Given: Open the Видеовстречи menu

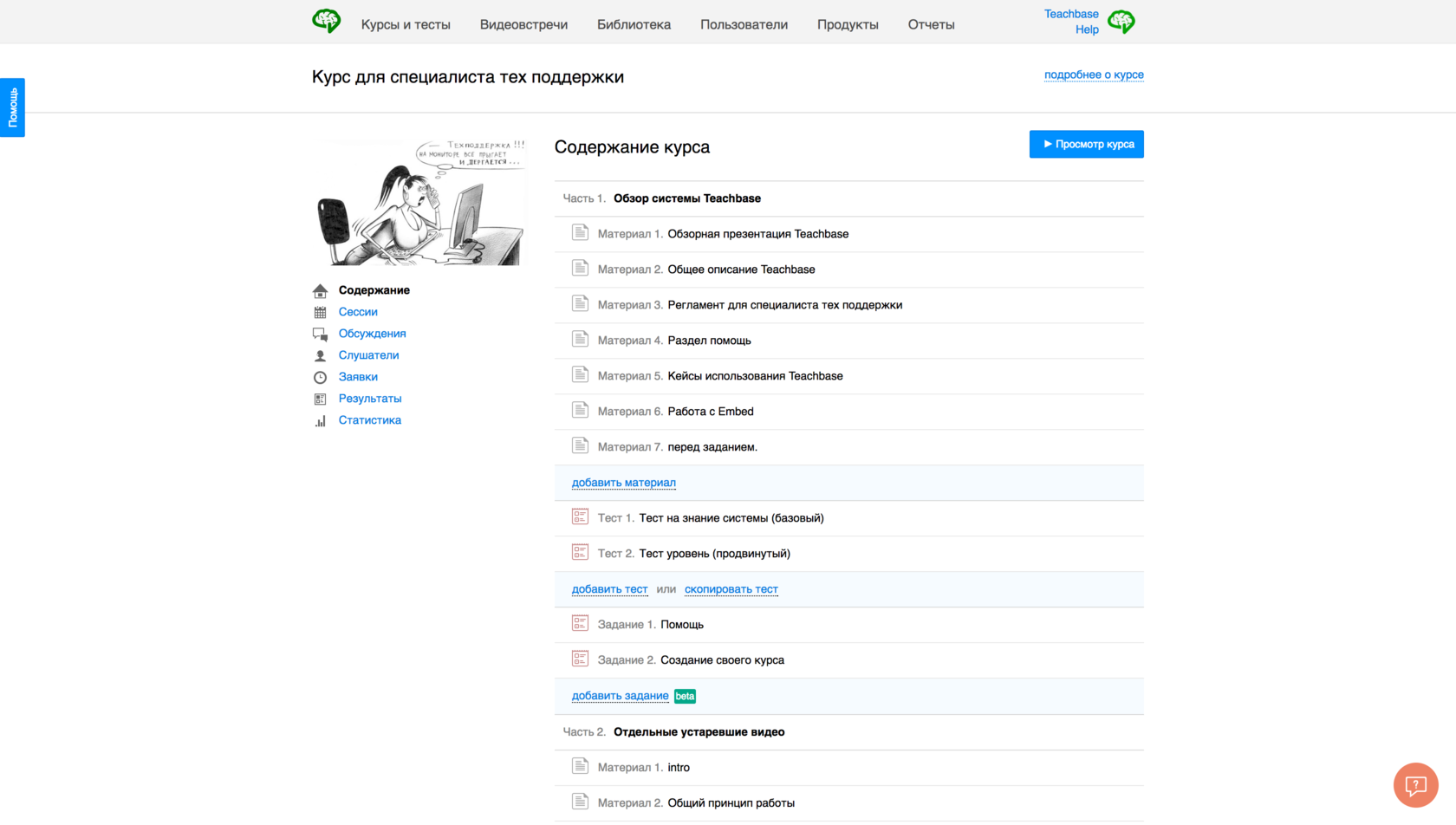Looking at the screenshot, I should [x=523, y=24].
